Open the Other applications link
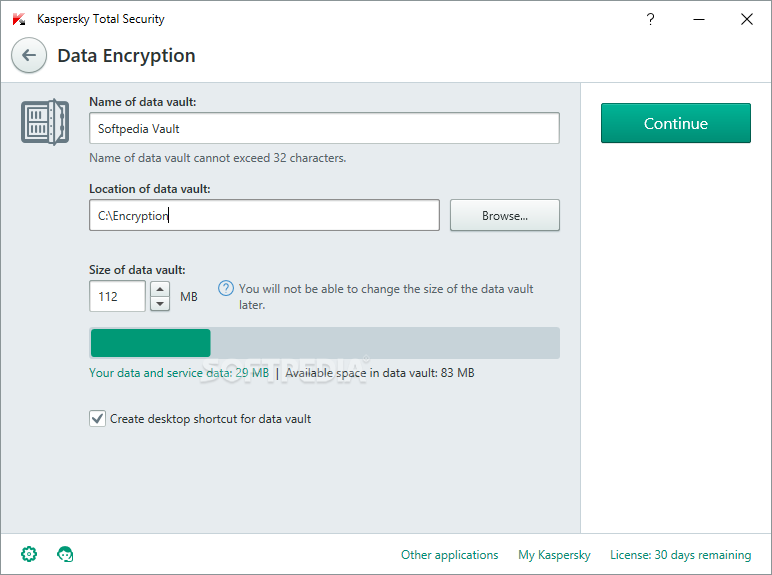The image size is (772, 575). tap(450, 555)
